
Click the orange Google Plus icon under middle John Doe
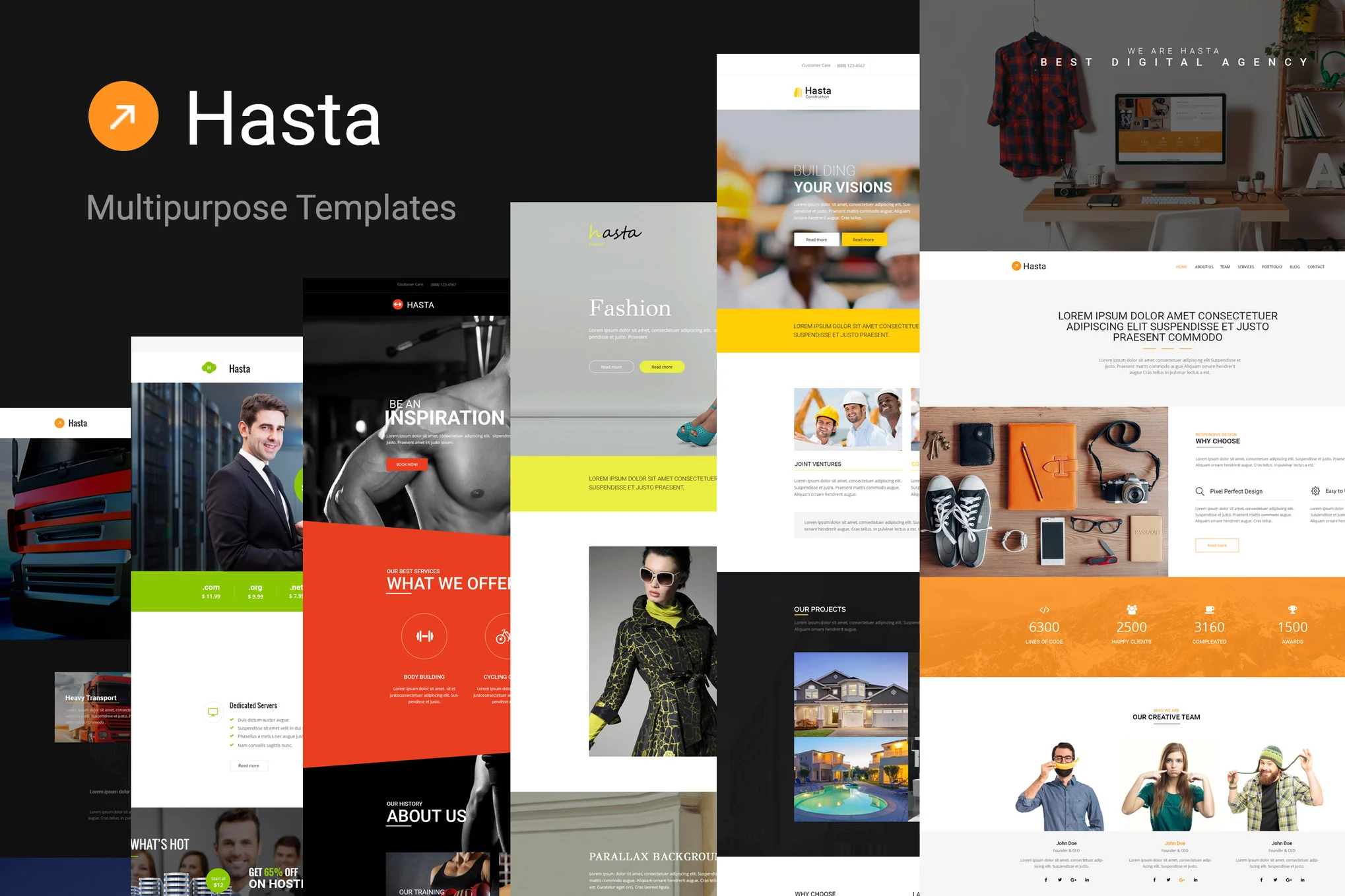(x=1181, y=880)
